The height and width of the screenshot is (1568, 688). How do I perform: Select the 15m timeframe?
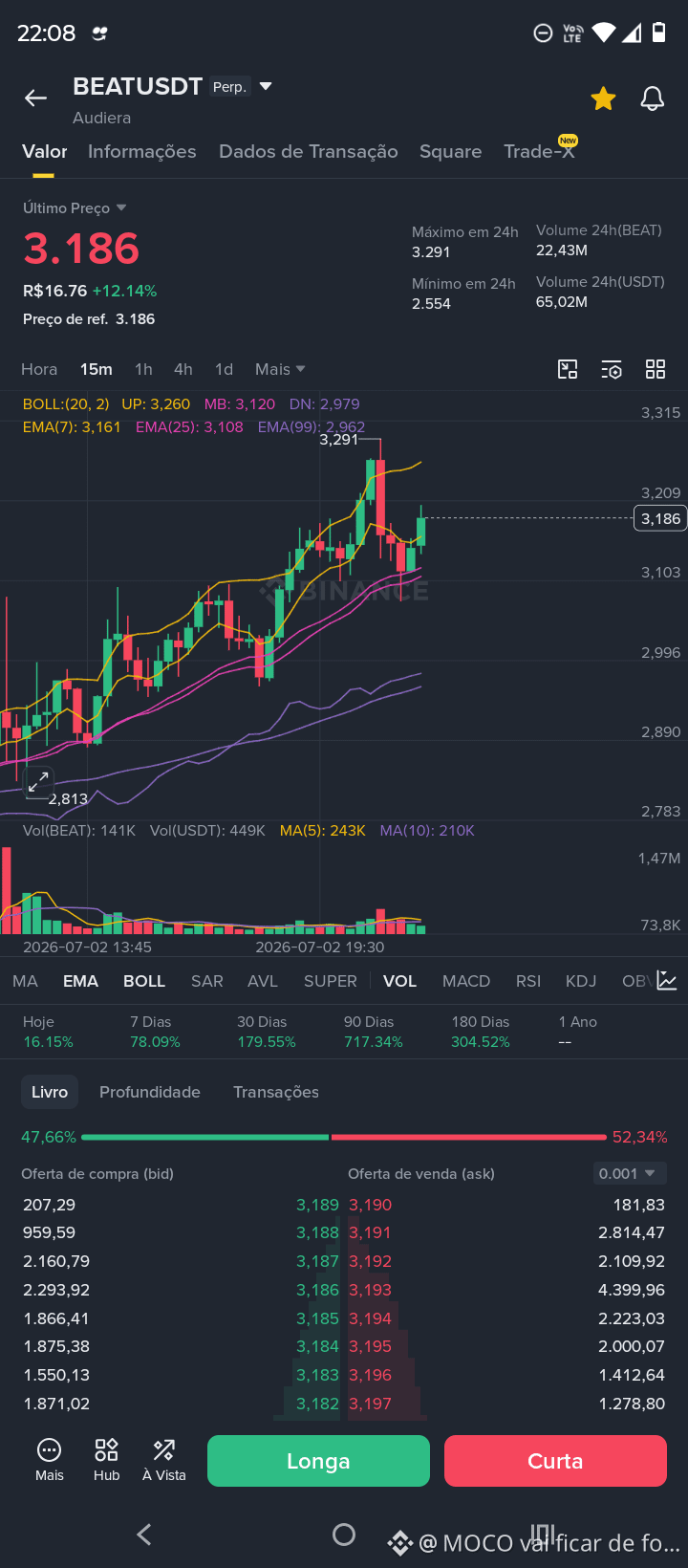click(x=97, y=369)
